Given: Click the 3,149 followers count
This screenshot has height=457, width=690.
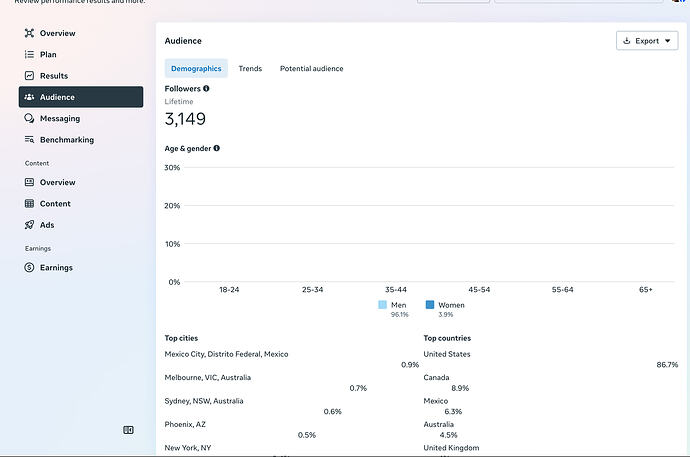Looking at the screenshot, I should click(x=185, y=119).
